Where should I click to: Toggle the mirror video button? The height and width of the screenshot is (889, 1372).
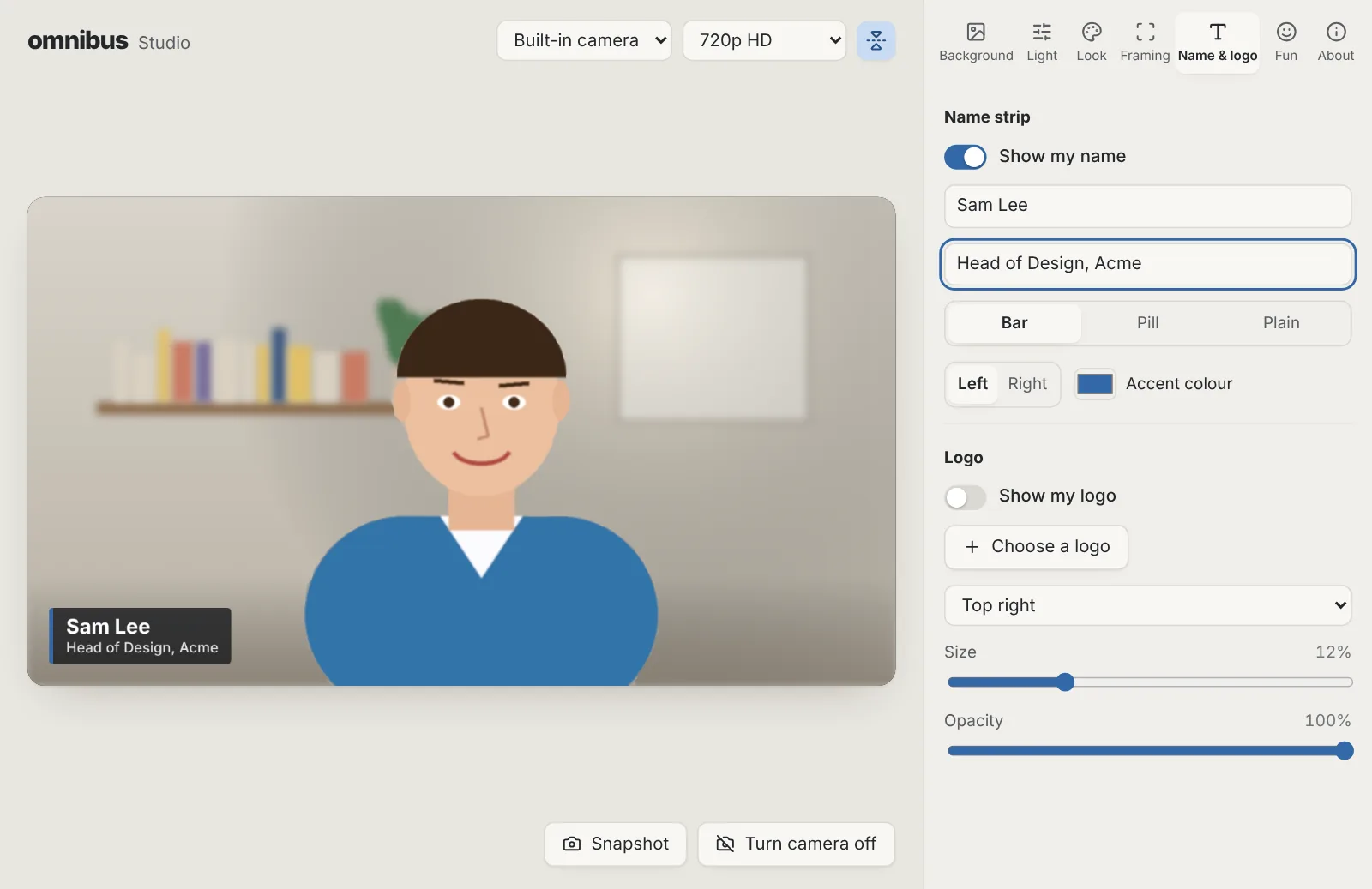pos(876,40)
